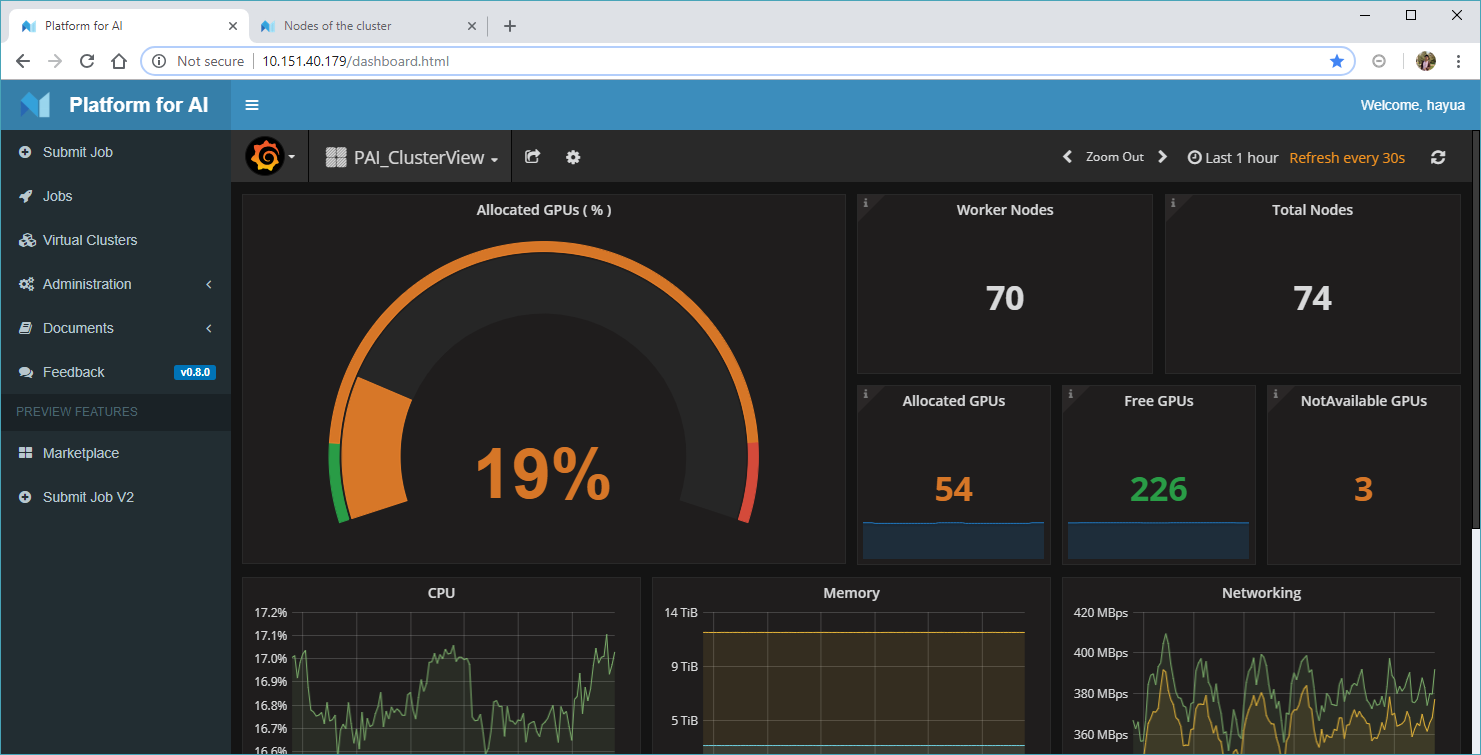Screen dimensions: 1481x755
Task: Click the Allocated GPUs info corner icon
Action: pyautogui.click(x=865, y=394)
